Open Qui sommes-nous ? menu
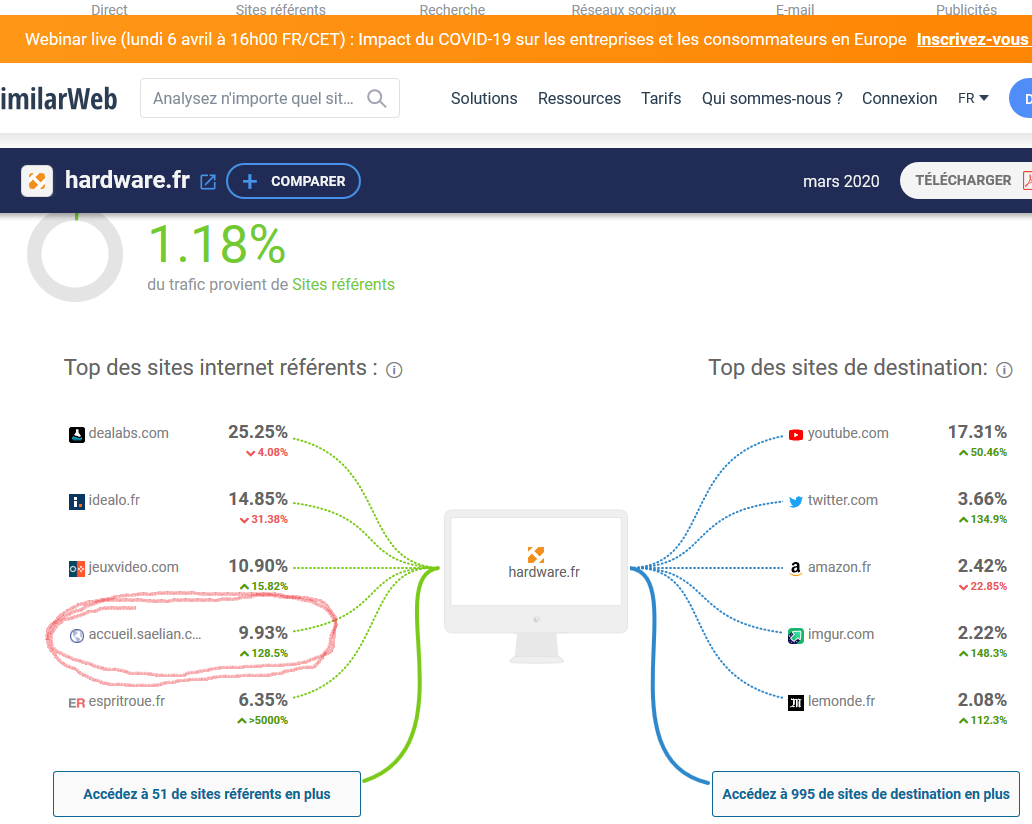The image size is (1032, 824). 771,98
